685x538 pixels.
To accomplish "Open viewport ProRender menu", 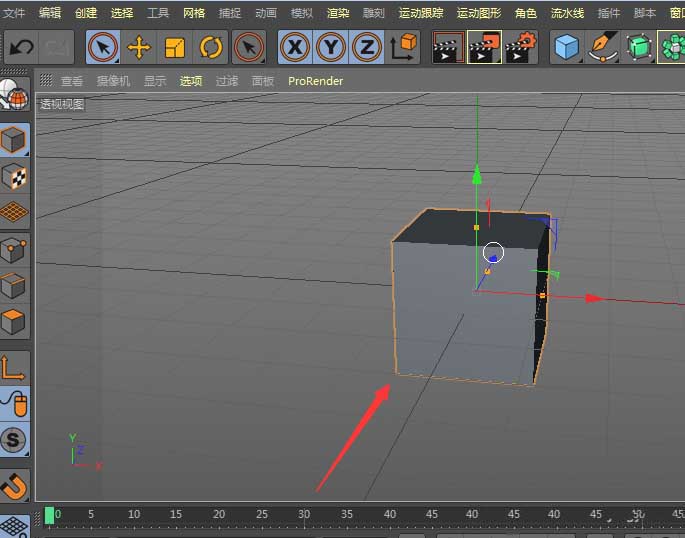I will click(315, 81).
